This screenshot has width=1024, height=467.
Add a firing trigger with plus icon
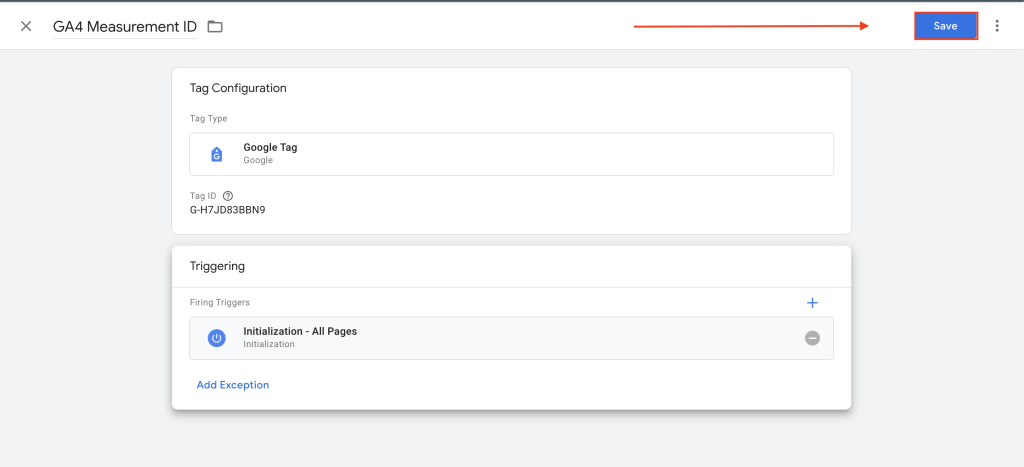coord(812,302)
